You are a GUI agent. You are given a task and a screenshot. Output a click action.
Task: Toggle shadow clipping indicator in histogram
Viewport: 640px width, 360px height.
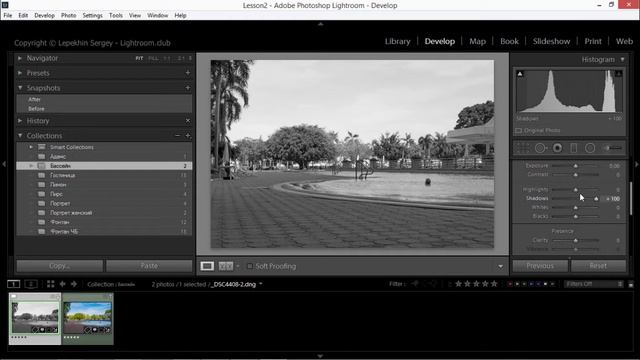tap(520, 74)
